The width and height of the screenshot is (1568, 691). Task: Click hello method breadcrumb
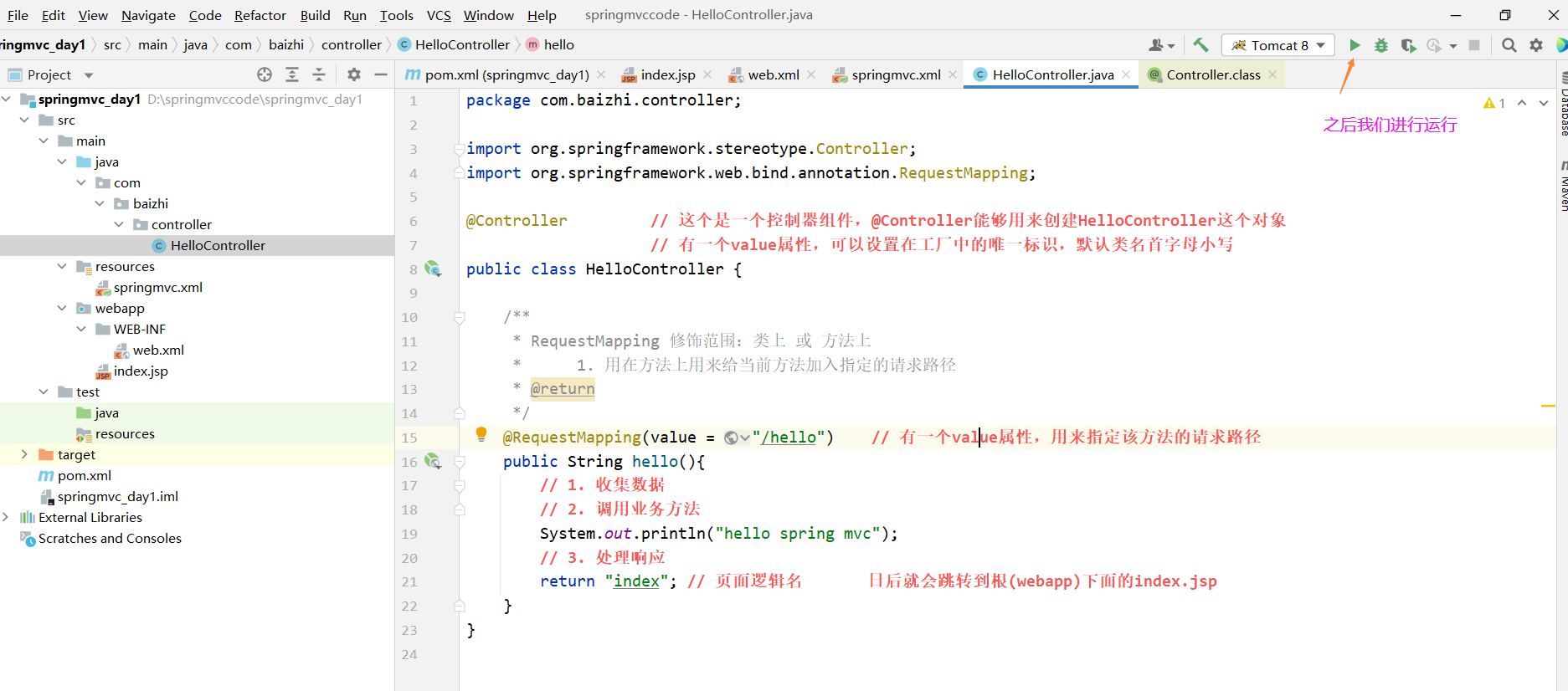point(550,44)
